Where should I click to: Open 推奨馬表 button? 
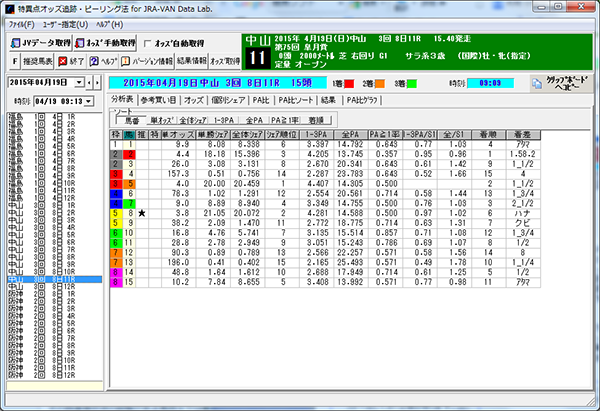point(38,61)
